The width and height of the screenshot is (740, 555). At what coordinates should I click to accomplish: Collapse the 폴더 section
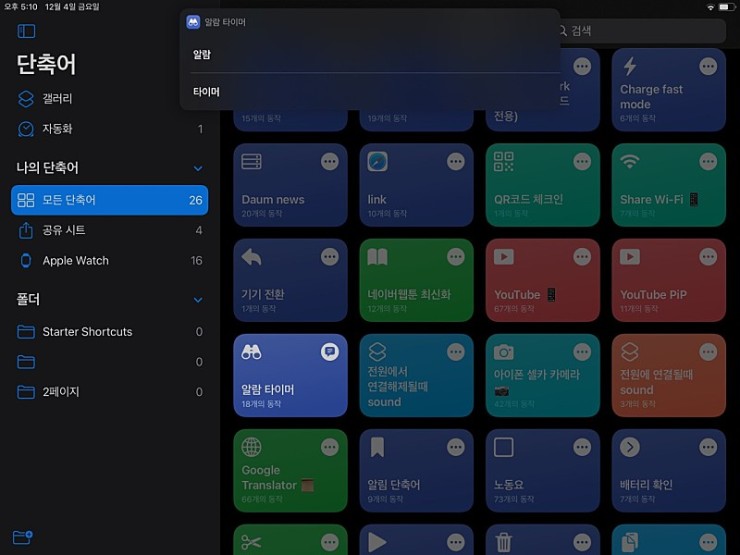198,300
